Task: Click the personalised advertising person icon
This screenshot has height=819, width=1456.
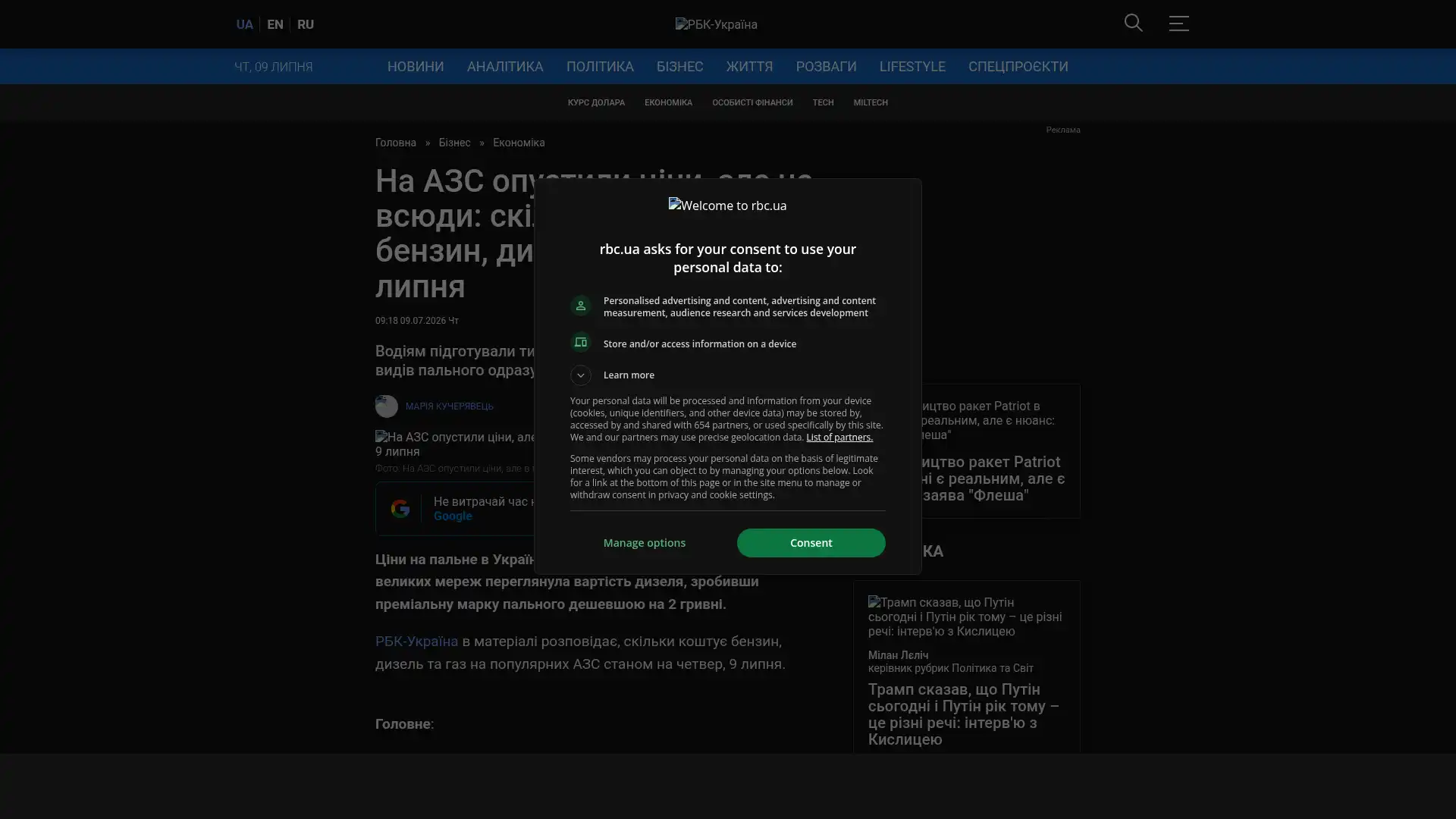Action: click(580, 306)
